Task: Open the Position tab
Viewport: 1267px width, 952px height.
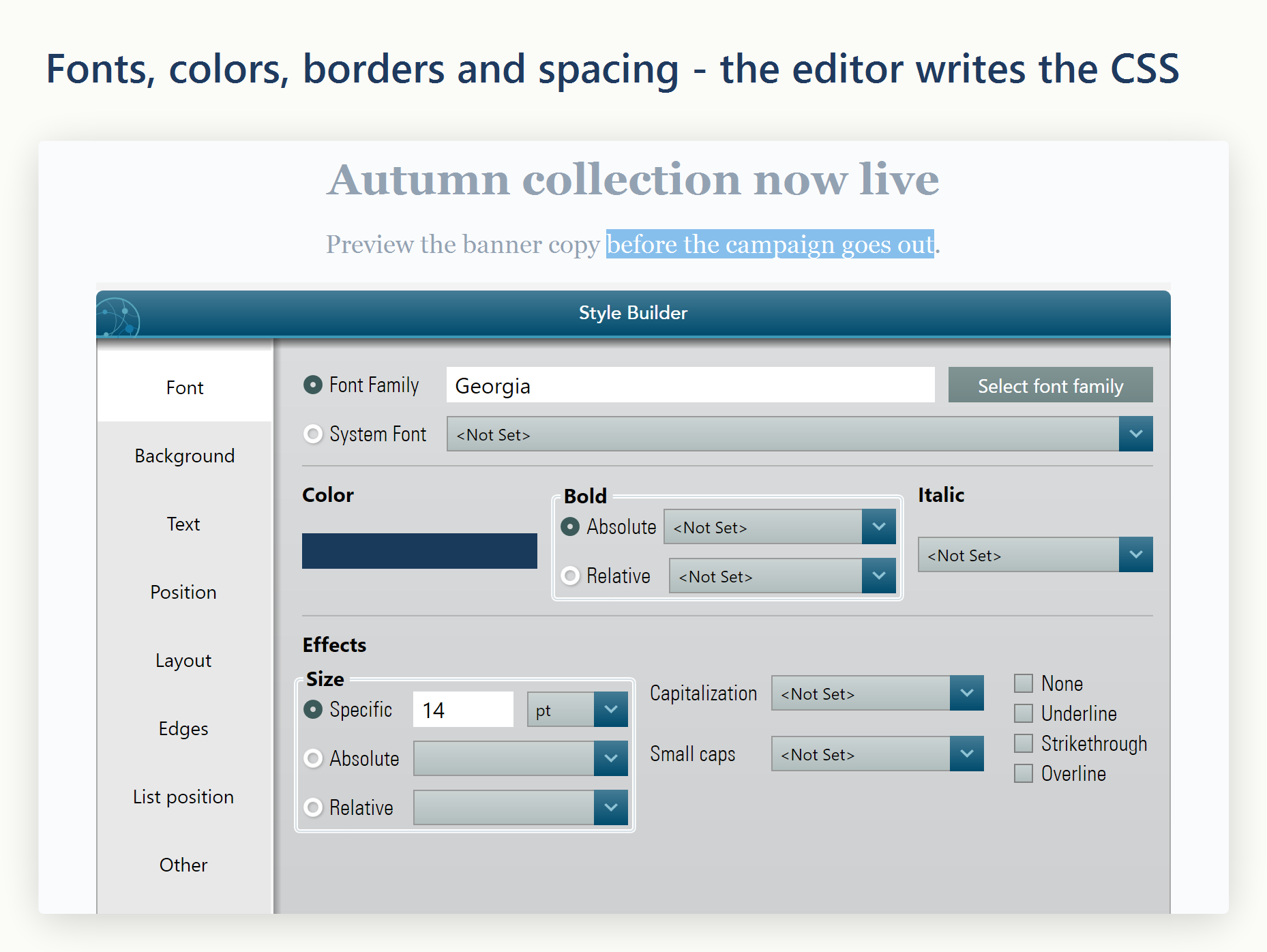Action: pyautogui.click(x=185, y=592)
